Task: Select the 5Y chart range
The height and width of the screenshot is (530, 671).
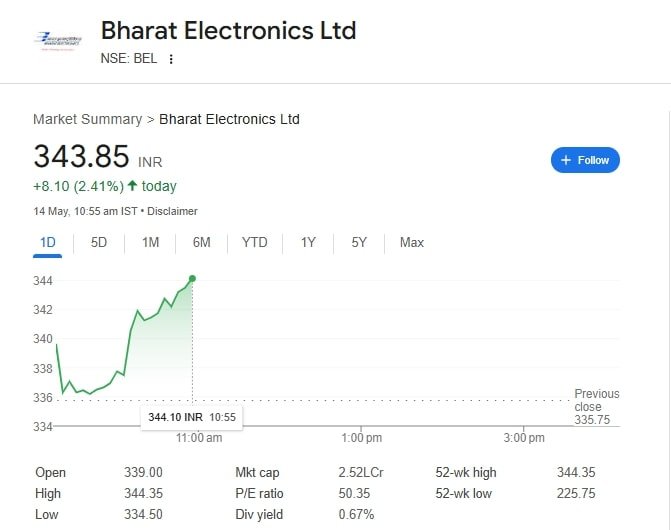Action: (x=359, y=242)
